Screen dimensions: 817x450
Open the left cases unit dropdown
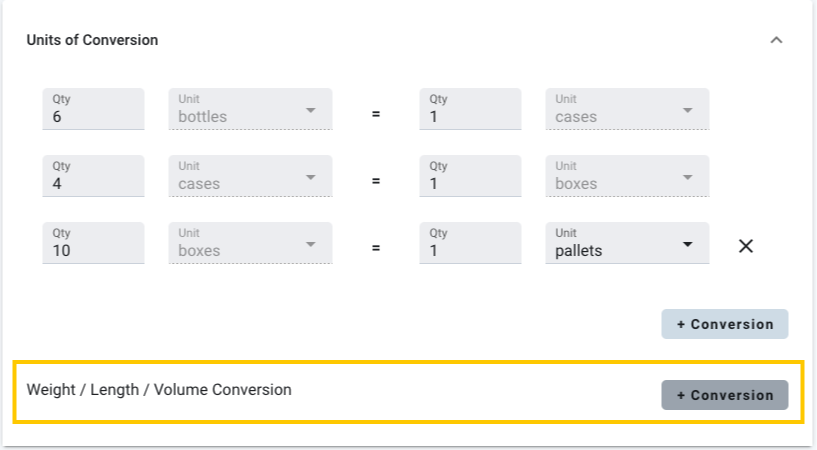pos(250,176)
